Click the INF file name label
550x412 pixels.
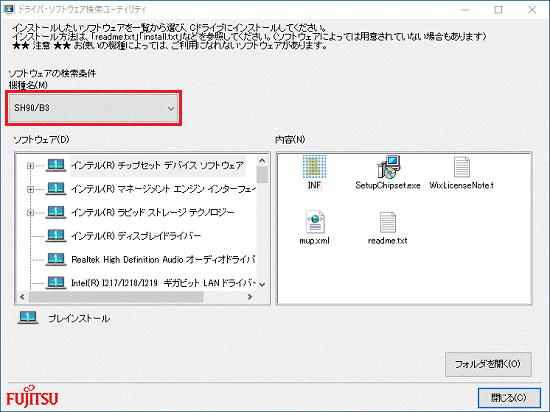(314, 185)
